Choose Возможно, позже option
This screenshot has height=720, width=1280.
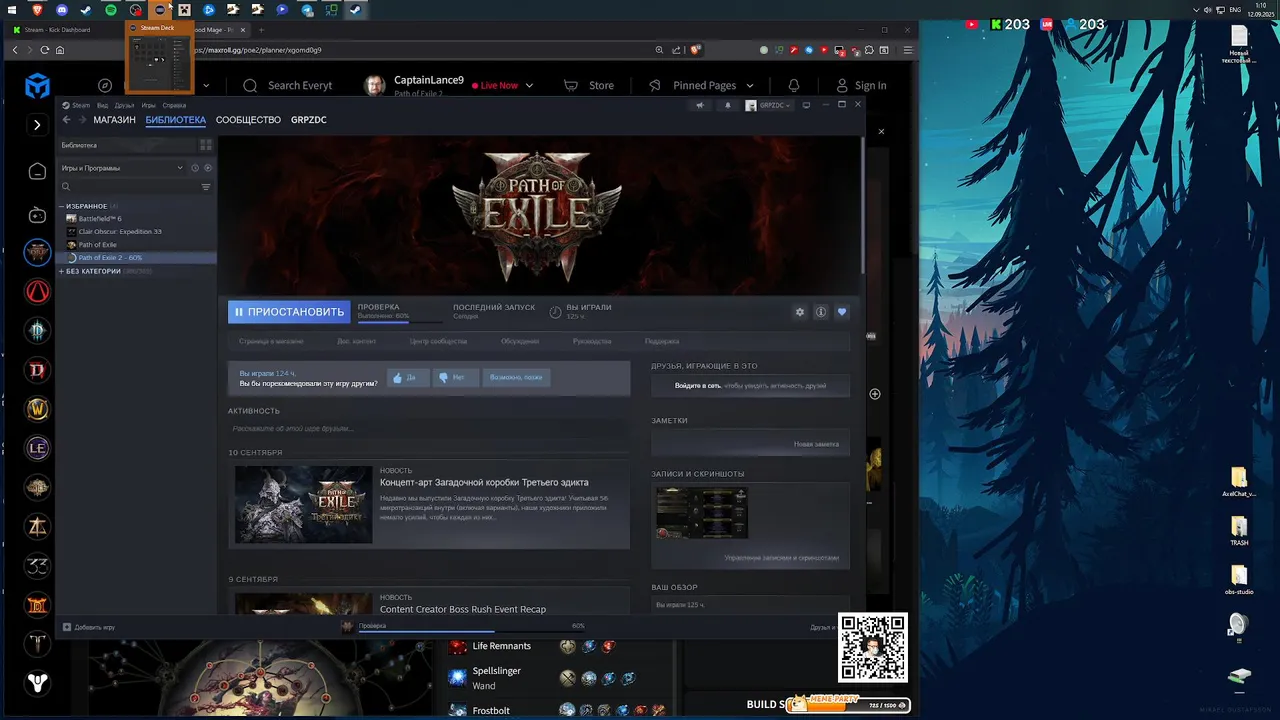516,378
